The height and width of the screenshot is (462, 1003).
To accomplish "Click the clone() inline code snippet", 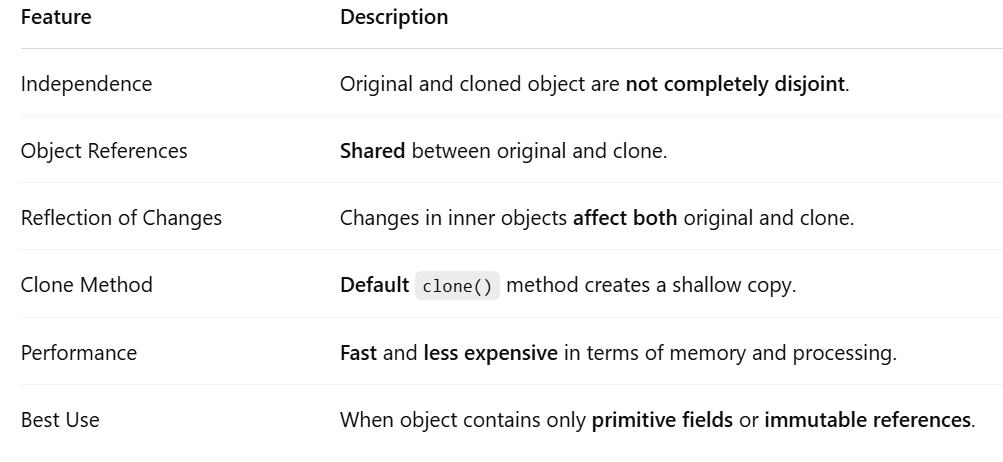I will pyautogui.click(x=457, y=286).
